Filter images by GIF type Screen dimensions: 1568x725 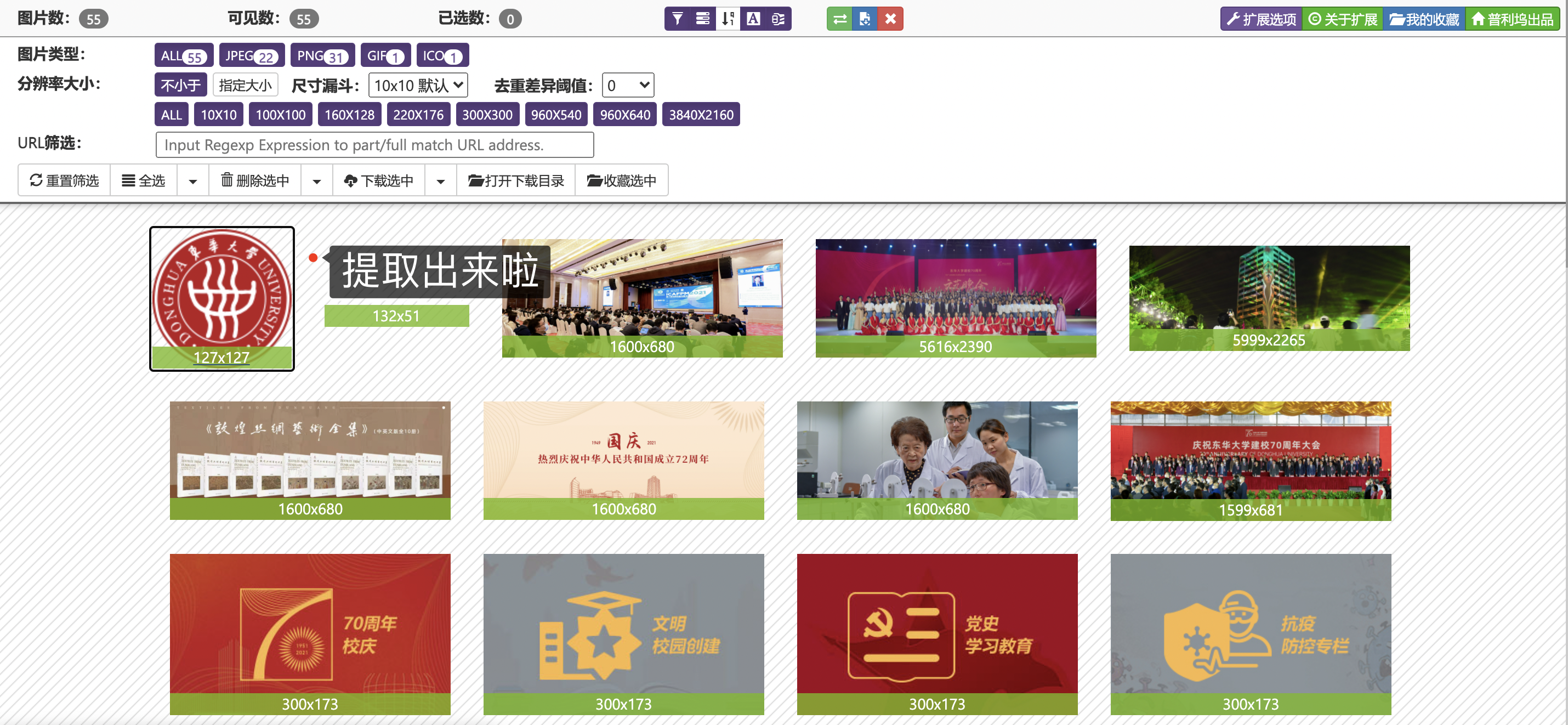point(386,55)
